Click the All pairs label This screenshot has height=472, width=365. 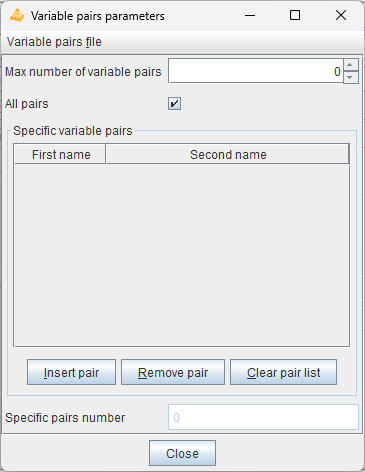[x=27, y=104]
